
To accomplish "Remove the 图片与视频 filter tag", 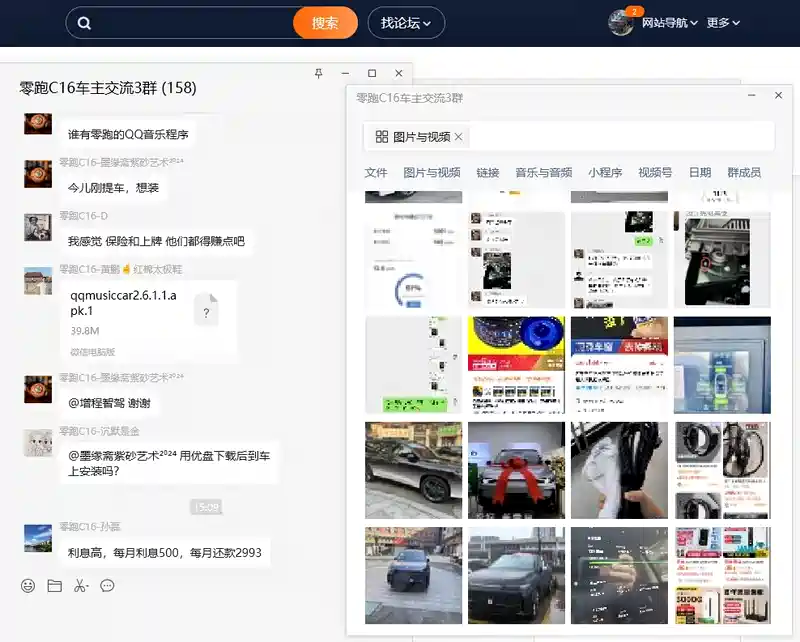I will [x=459, y=137].
